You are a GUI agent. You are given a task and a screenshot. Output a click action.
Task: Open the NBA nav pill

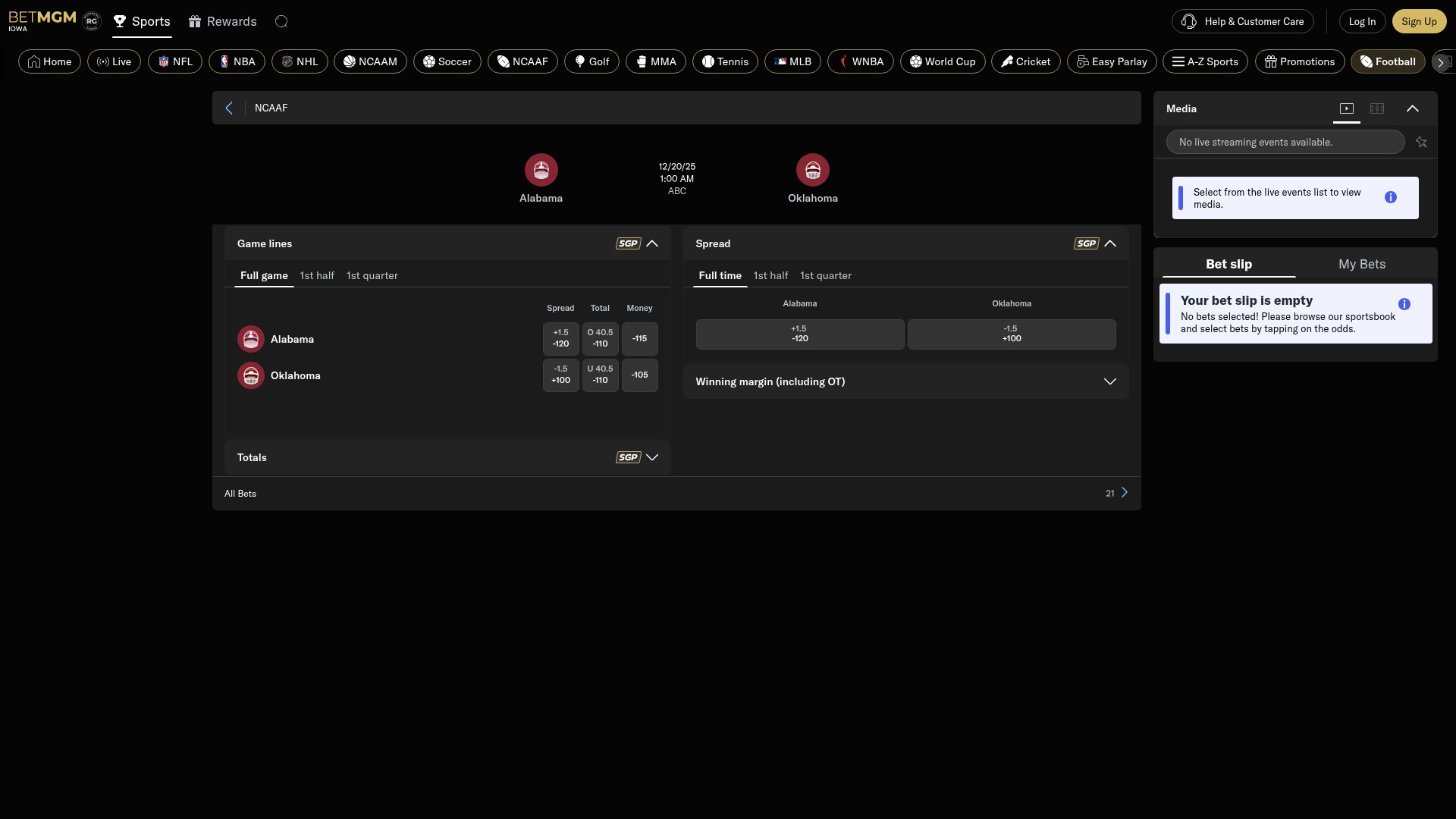(x=237, y=61)
